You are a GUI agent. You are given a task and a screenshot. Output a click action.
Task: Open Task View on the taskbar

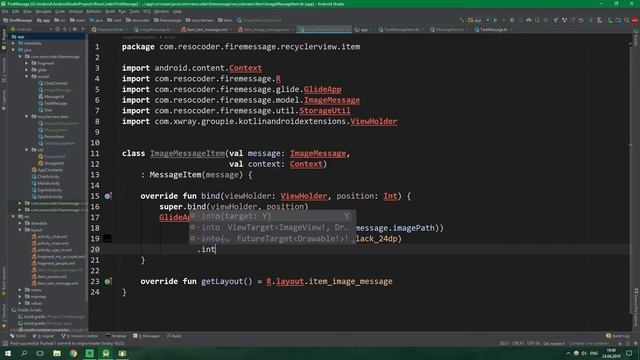point(40,353)
